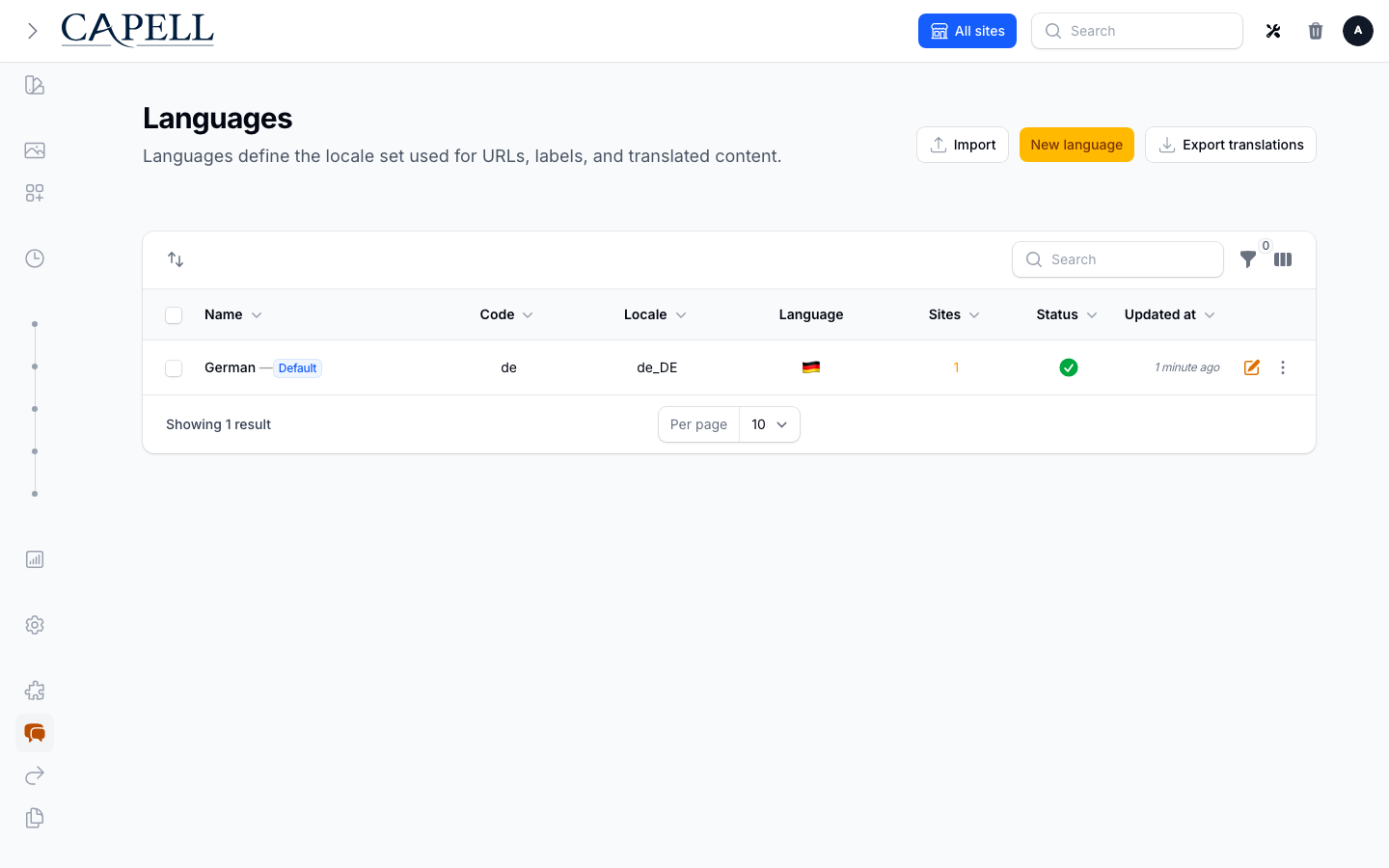Click the 'de' code cell

point(509,367)
